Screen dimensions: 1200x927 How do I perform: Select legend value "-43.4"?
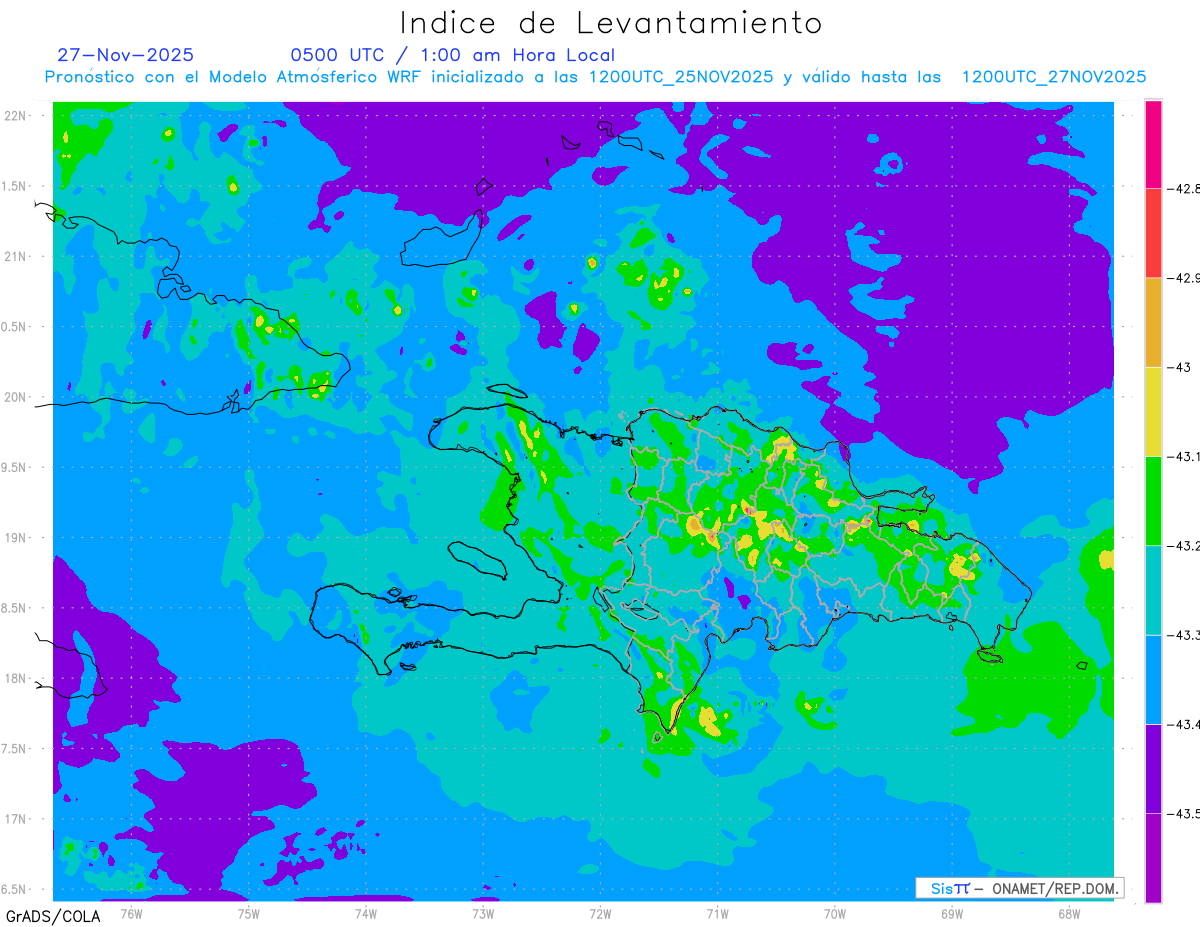(1183, 724)
